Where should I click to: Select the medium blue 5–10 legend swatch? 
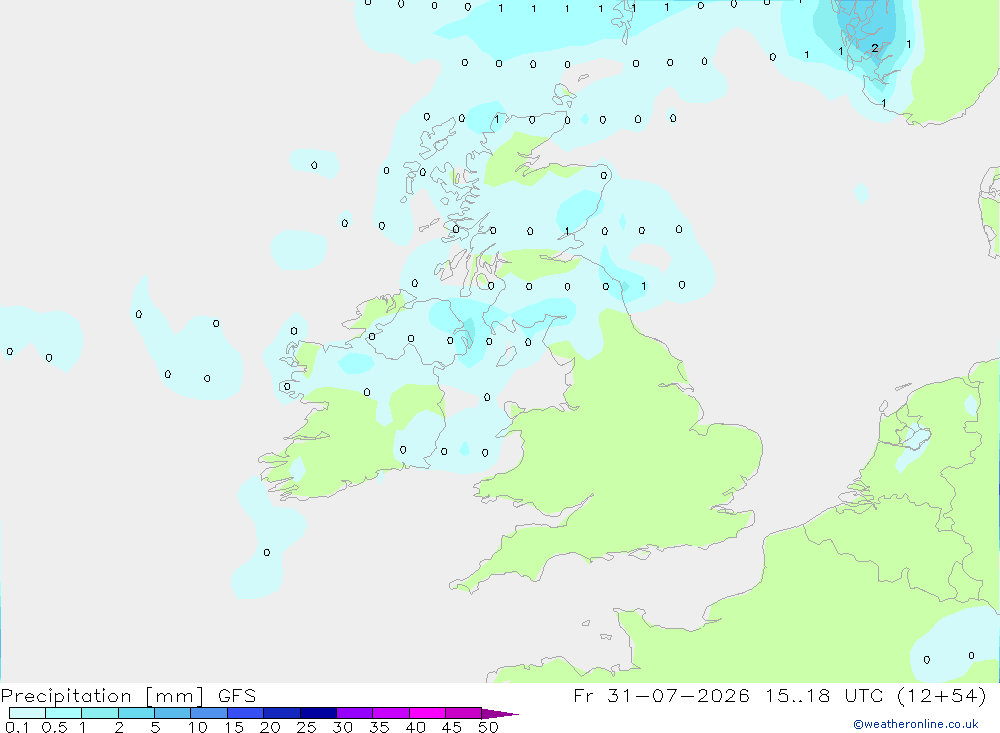[173, 713]
